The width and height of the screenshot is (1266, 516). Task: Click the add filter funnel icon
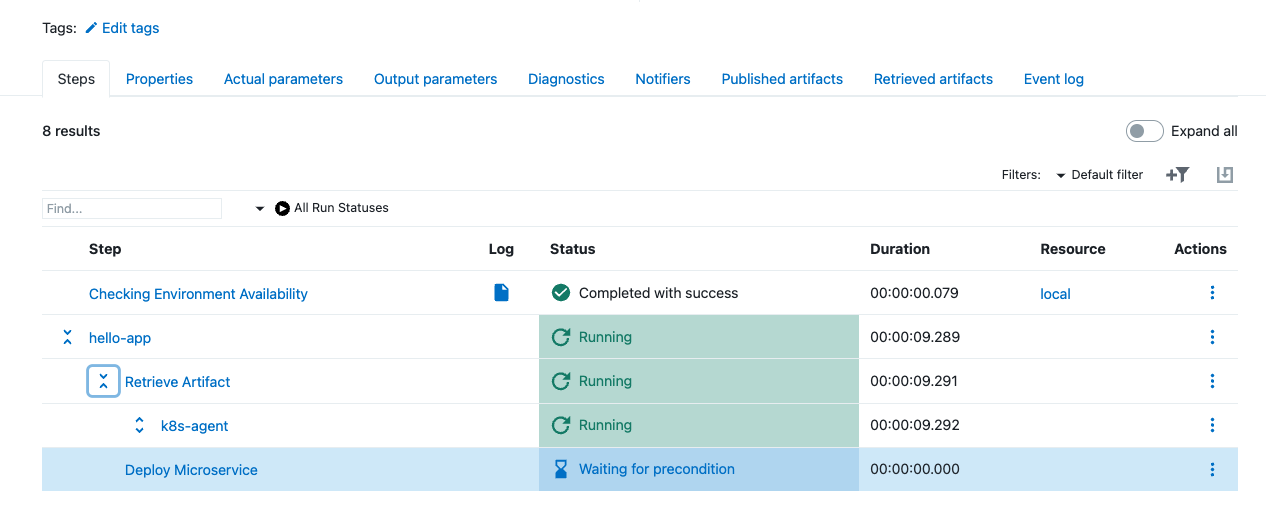tap(1177, 175)
